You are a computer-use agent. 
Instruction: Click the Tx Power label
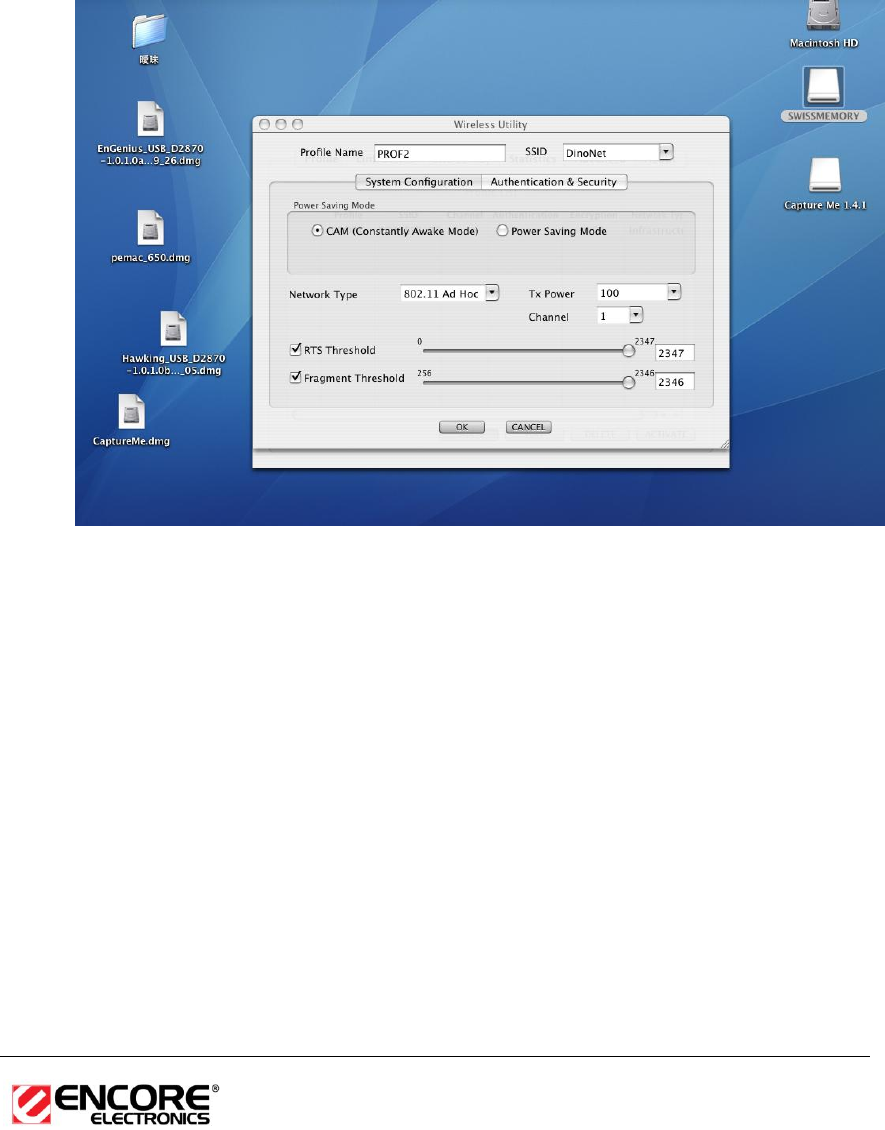pyautogui.click(x=551, y=293)
